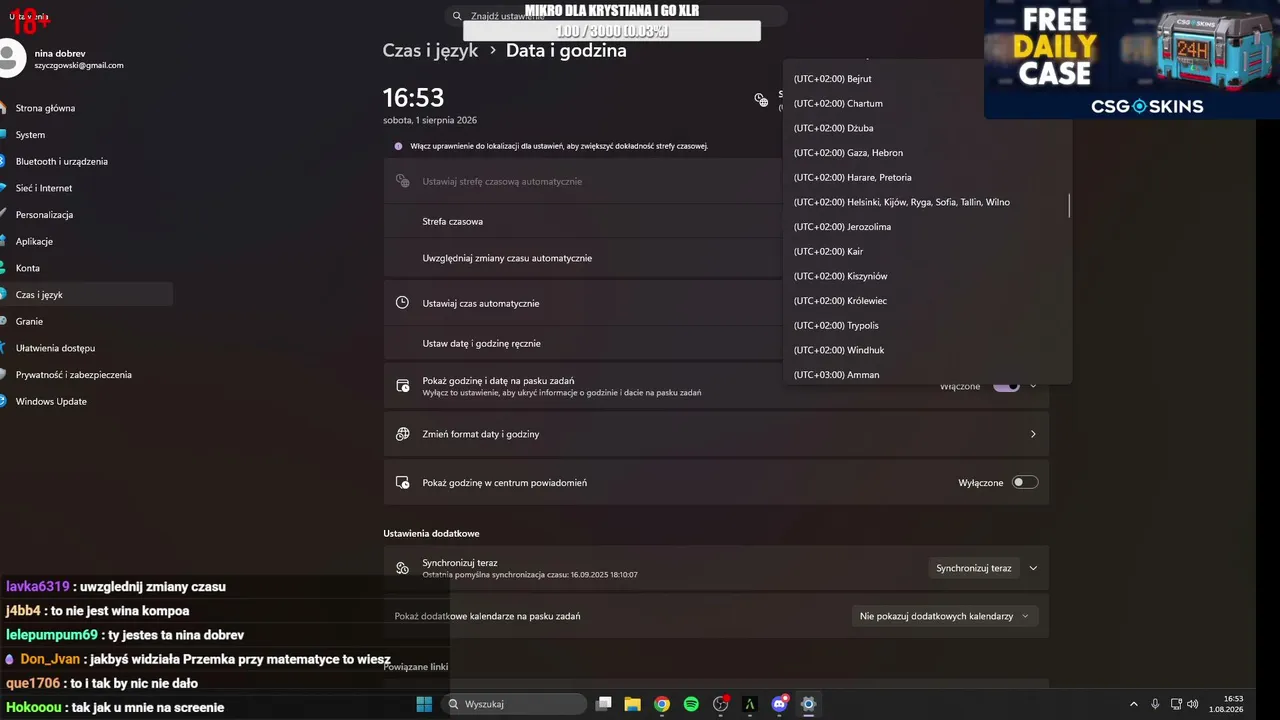Click the Synchronizuj teraz button
Screen dimensions: 1280x720
974,568
